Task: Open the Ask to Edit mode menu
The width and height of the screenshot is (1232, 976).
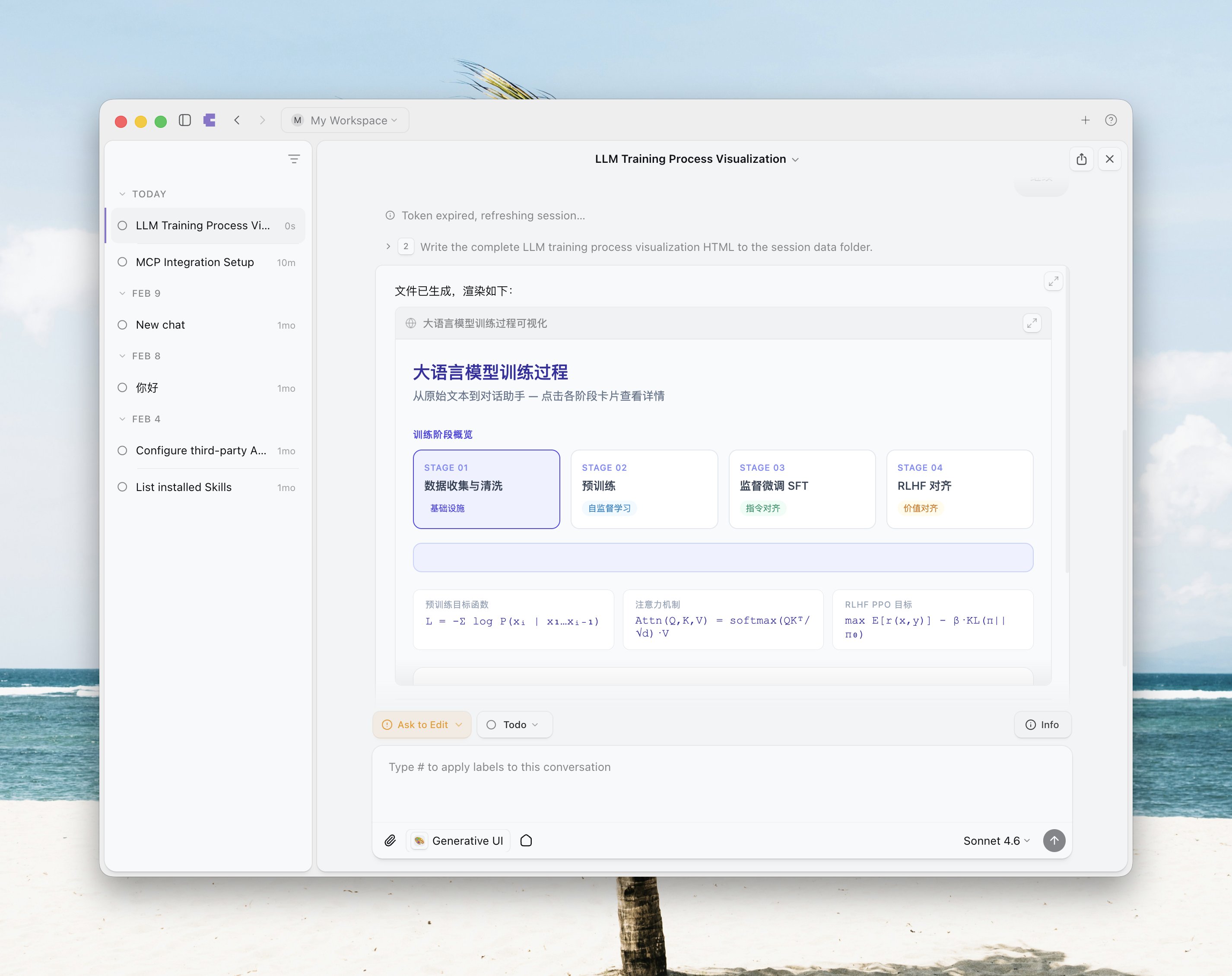Action: click(422, 725)
